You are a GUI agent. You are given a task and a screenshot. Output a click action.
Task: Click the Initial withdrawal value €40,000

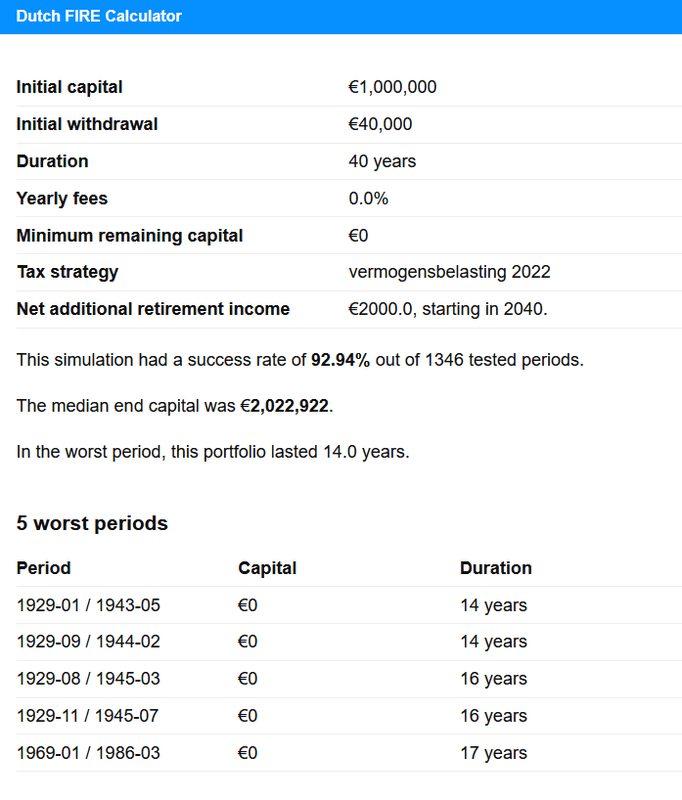[x=380, y=124]
